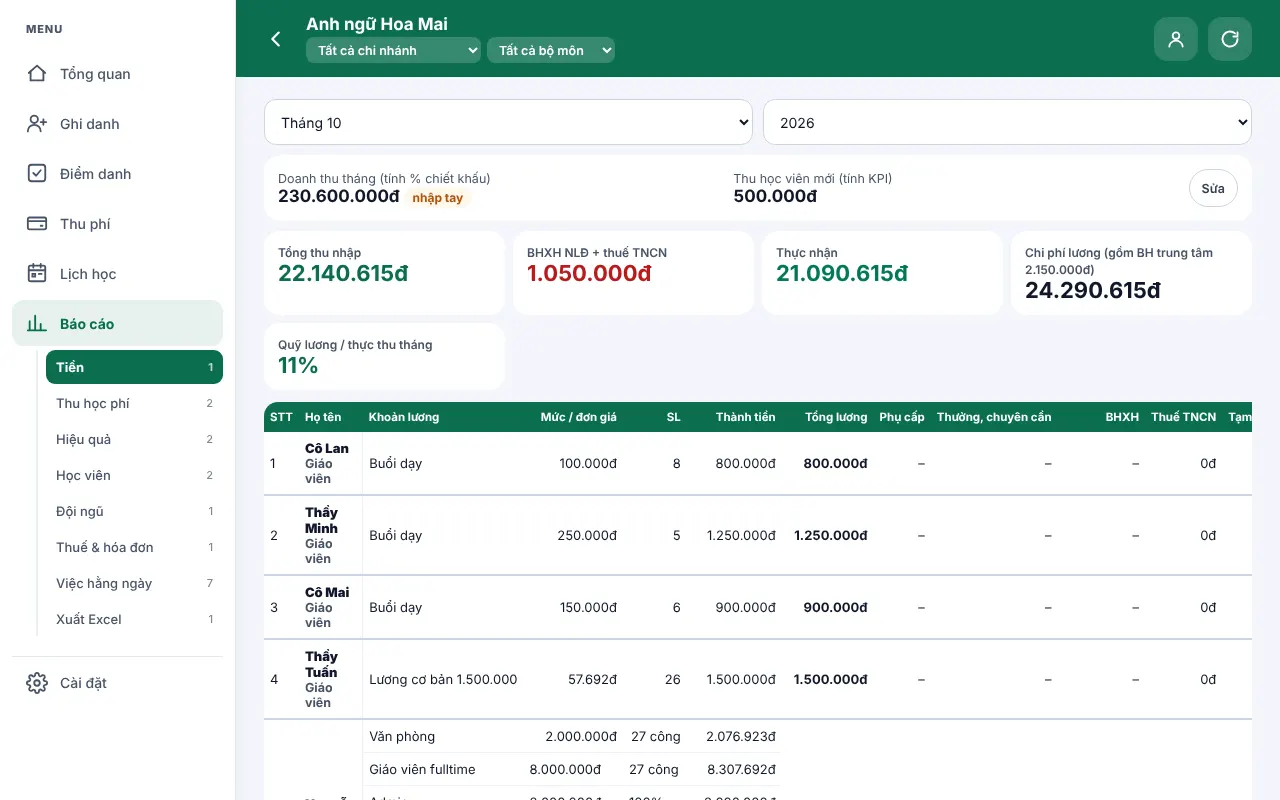
Task: Open the user profile icon button
Action: (x=1176, y=39)
